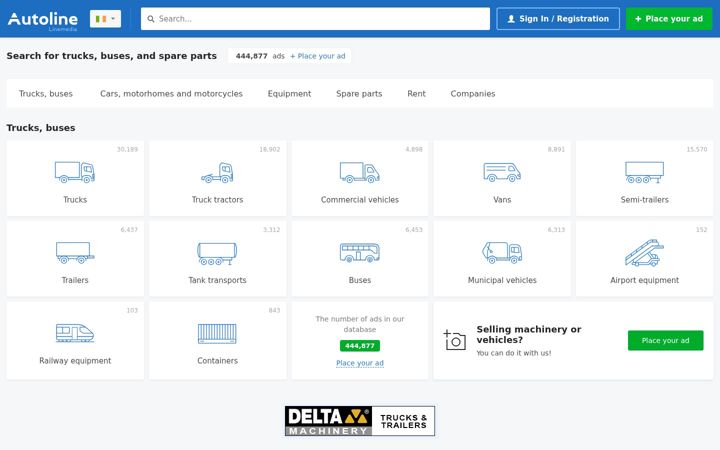Open Cars, motorhomes and motorcycles tab
Viewport: 720px width, 450px height.
tap(171, 94)
